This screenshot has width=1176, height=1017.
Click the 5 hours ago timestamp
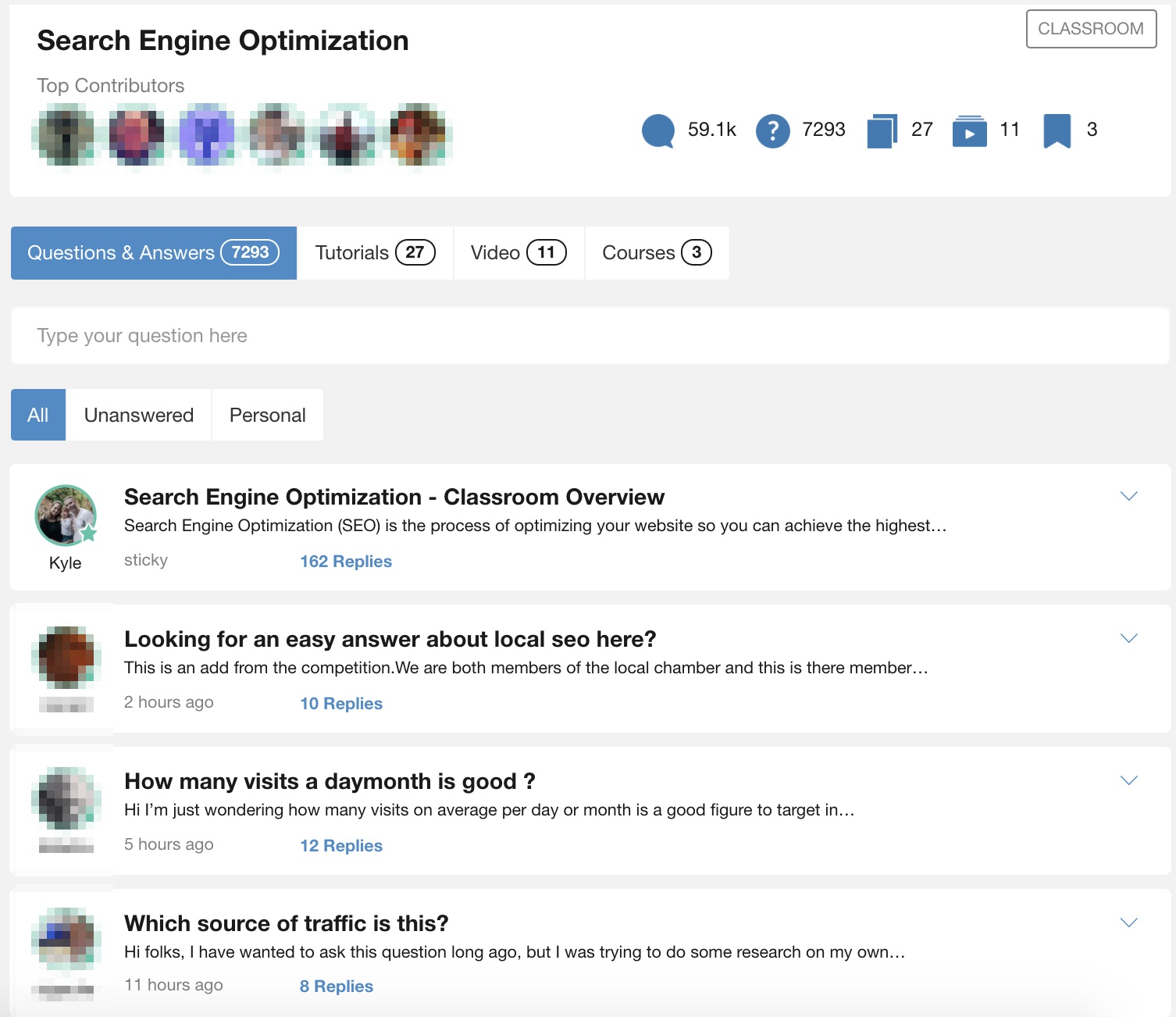pyautogui.click(x=169, y=844)
